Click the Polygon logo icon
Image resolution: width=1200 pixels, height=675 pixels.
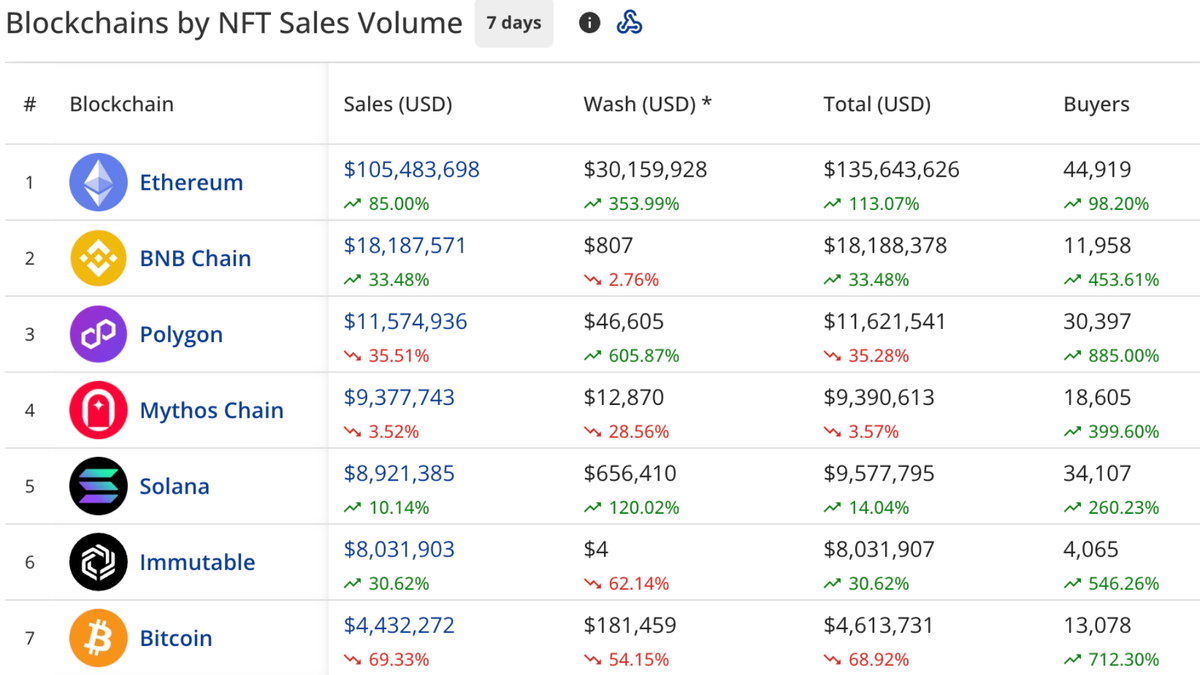pyautogui.click(x=98, y=334)
